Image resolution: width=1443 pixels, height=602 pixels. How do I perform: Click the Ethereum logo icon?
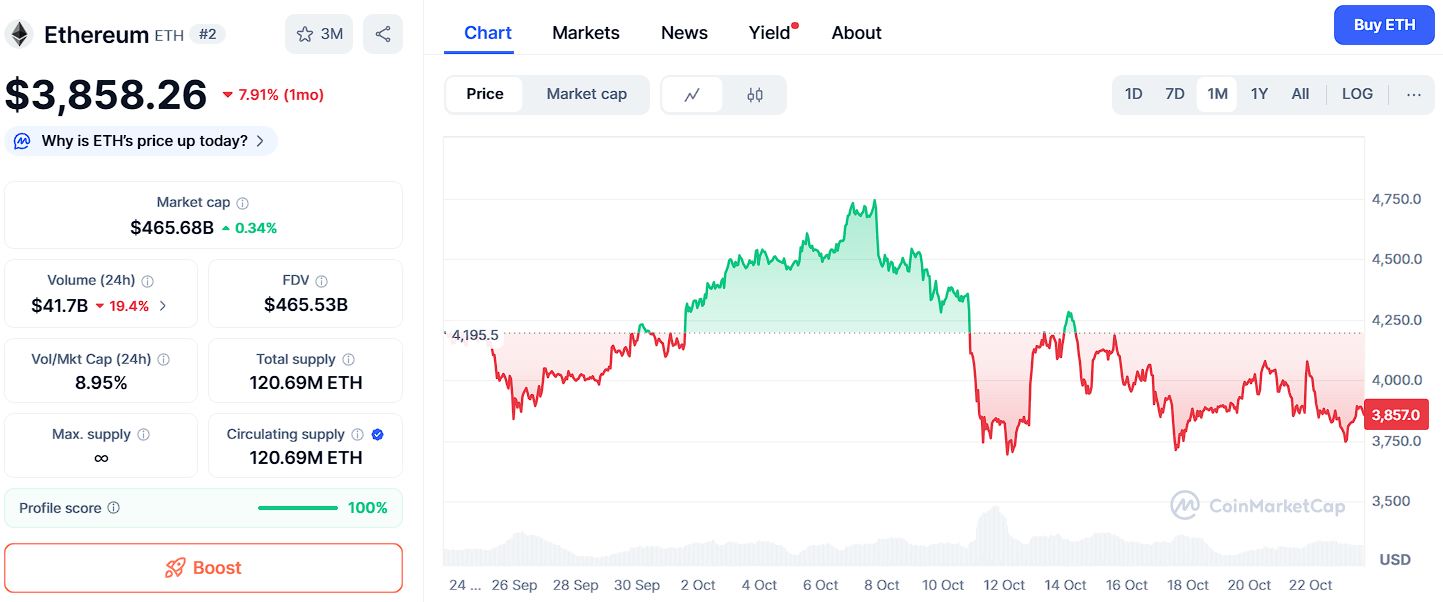coord(19,35)
